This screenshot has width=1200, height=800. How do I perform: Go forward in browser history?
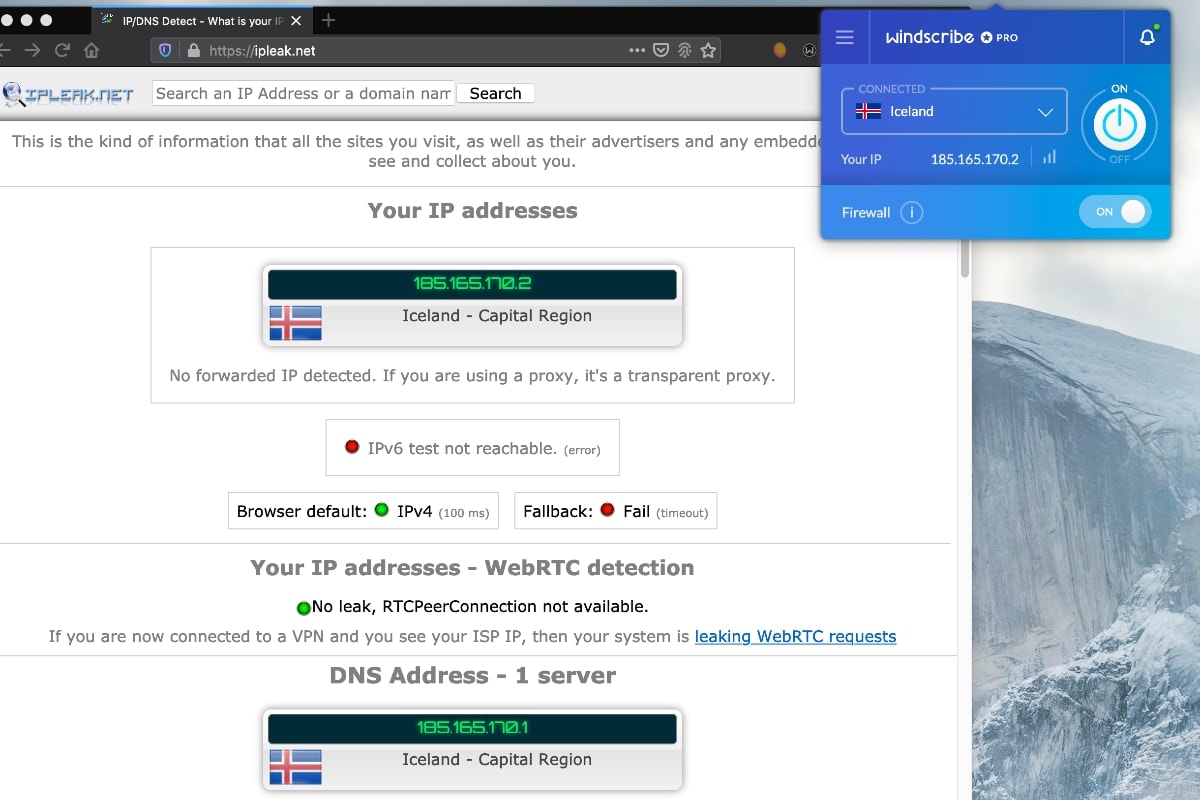(33, 50)
